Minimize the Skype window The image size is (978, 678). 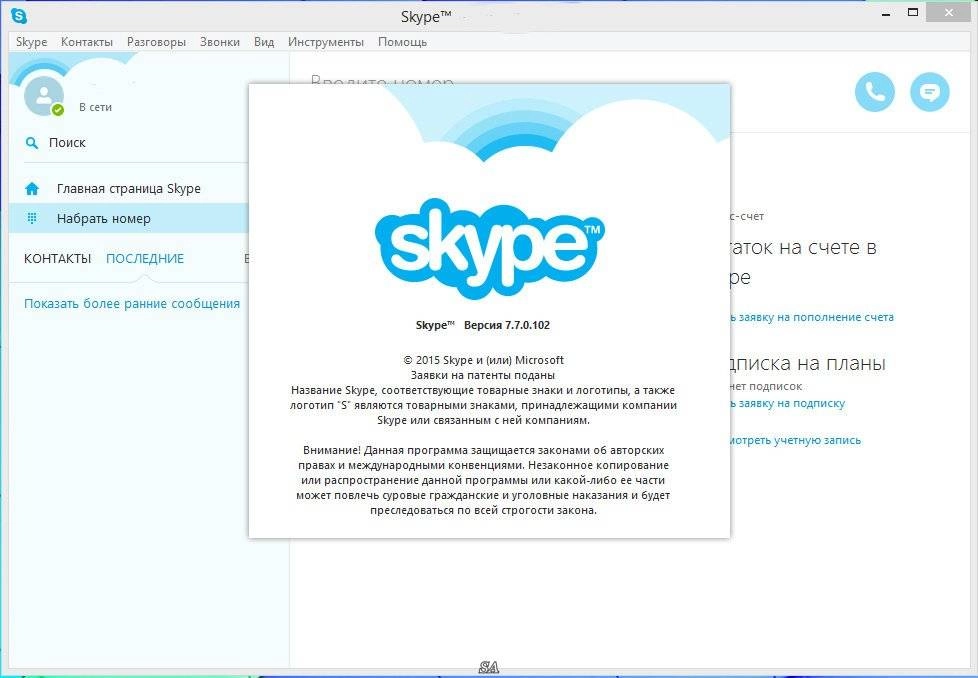coord(886,14)
